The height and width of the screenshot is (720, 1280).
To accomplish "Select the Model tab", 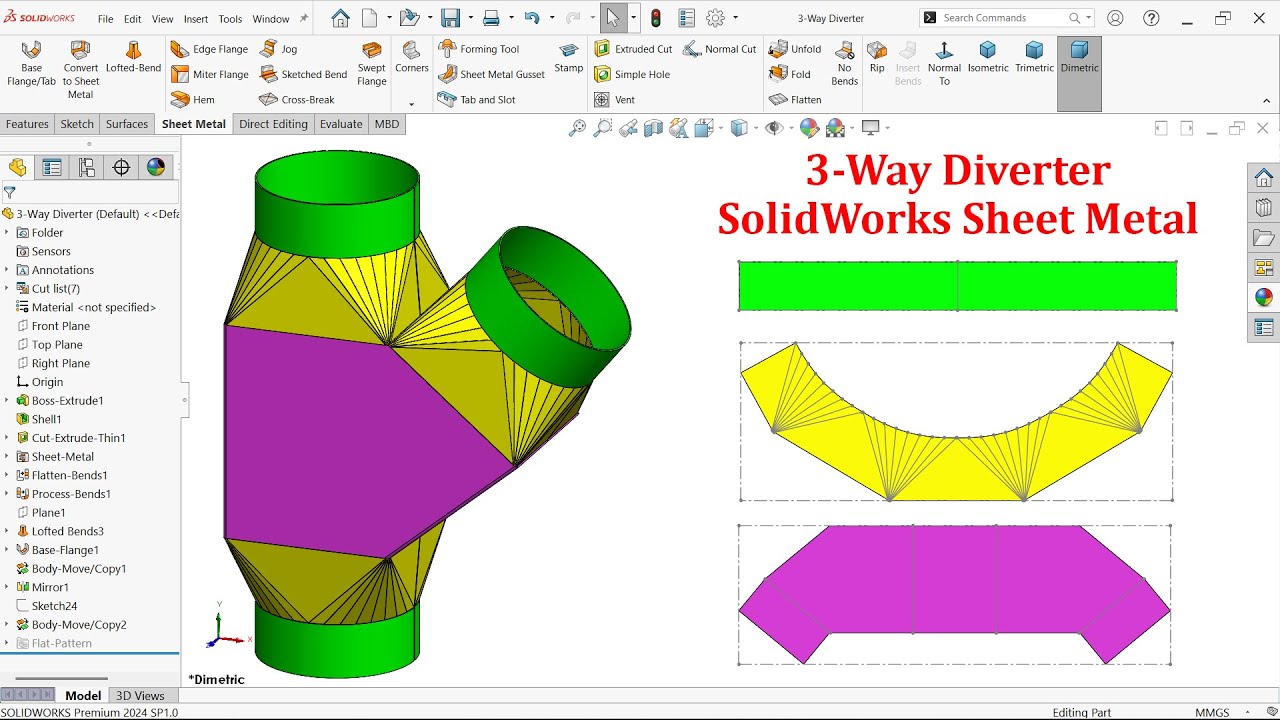I will tap(83, 696).
